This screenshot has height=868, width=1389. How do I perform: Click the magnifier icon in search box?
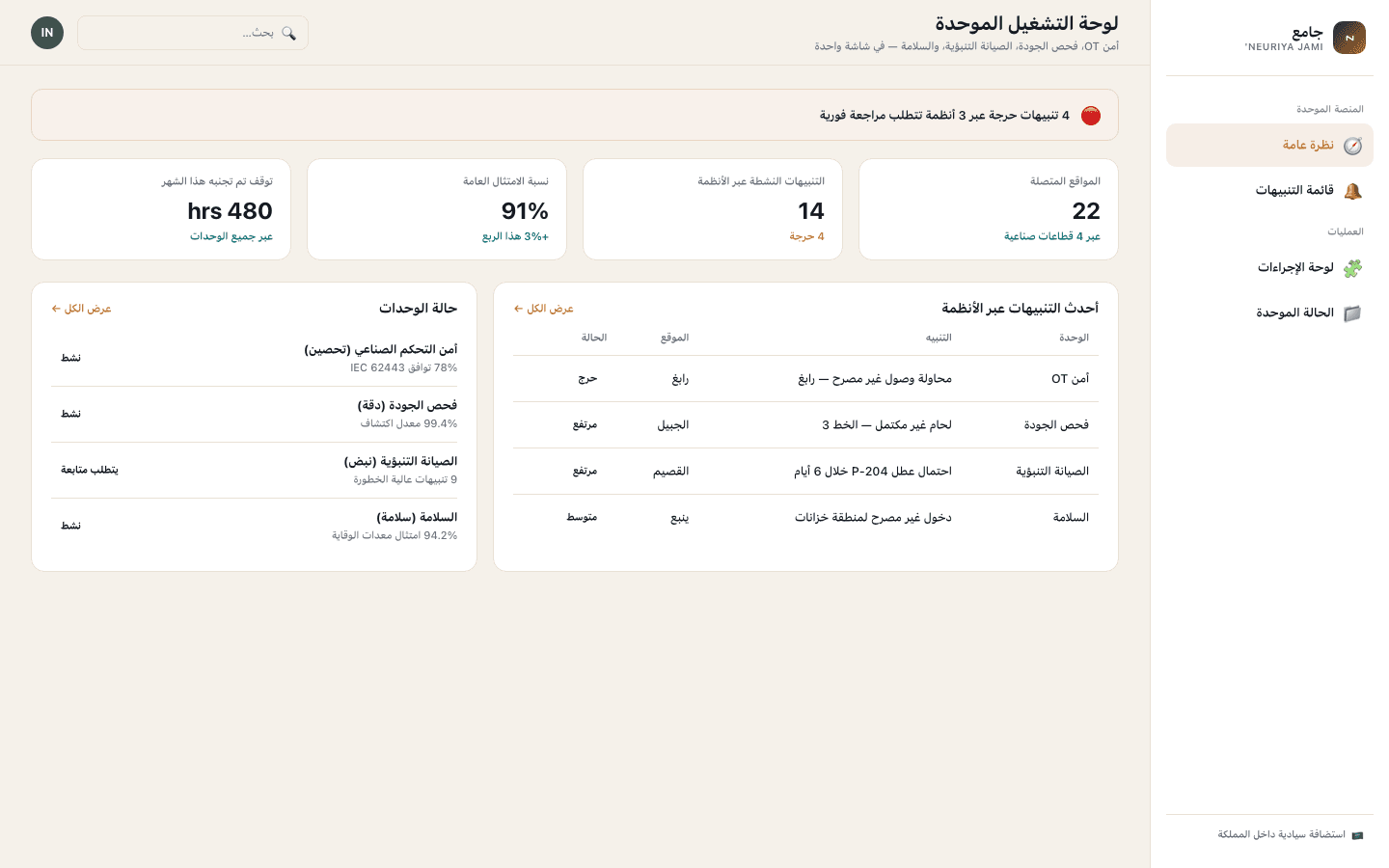click(x=288, y=33)
